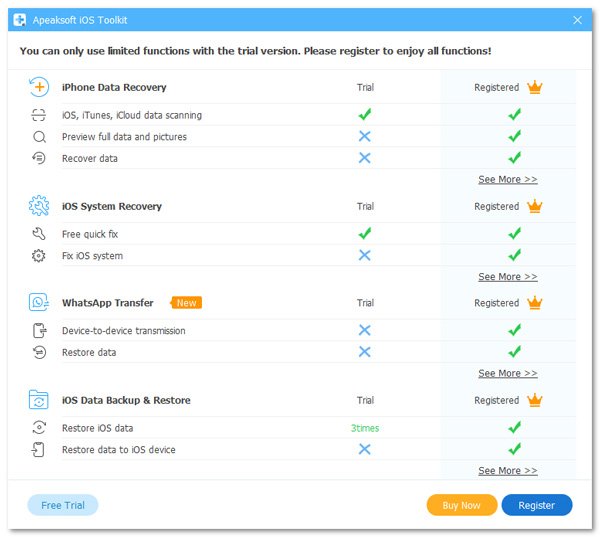This screenshot has height=537, width=600.
Task: Click the Restore data to iOS device label
Action: click(119, 450)
